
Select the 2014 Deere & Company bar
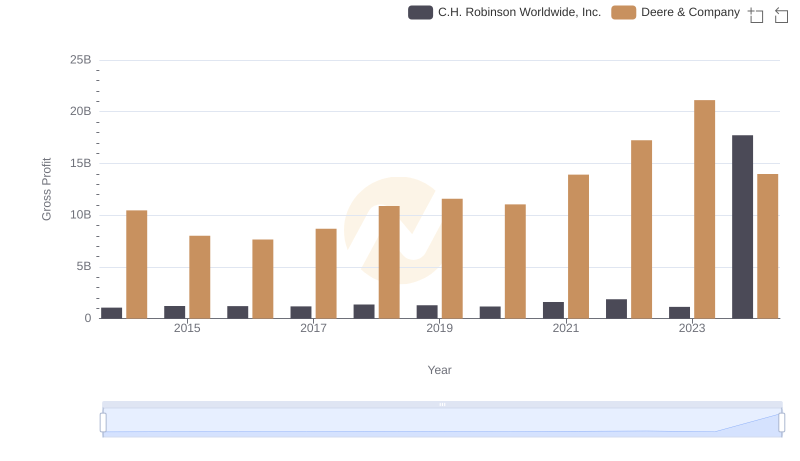137,264
